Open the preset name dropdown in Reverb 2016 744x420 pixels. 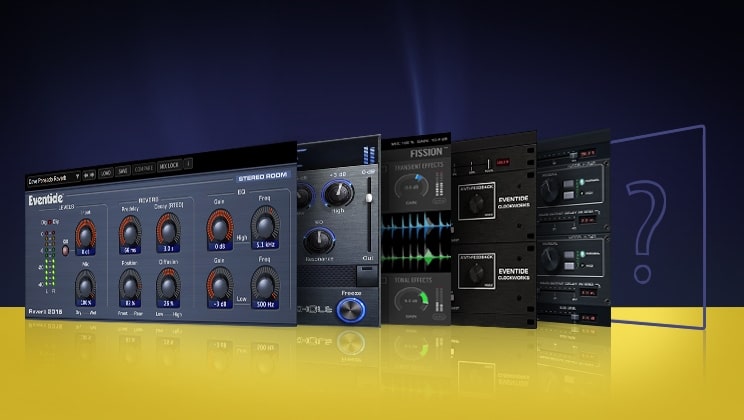(x=54, y=179)
